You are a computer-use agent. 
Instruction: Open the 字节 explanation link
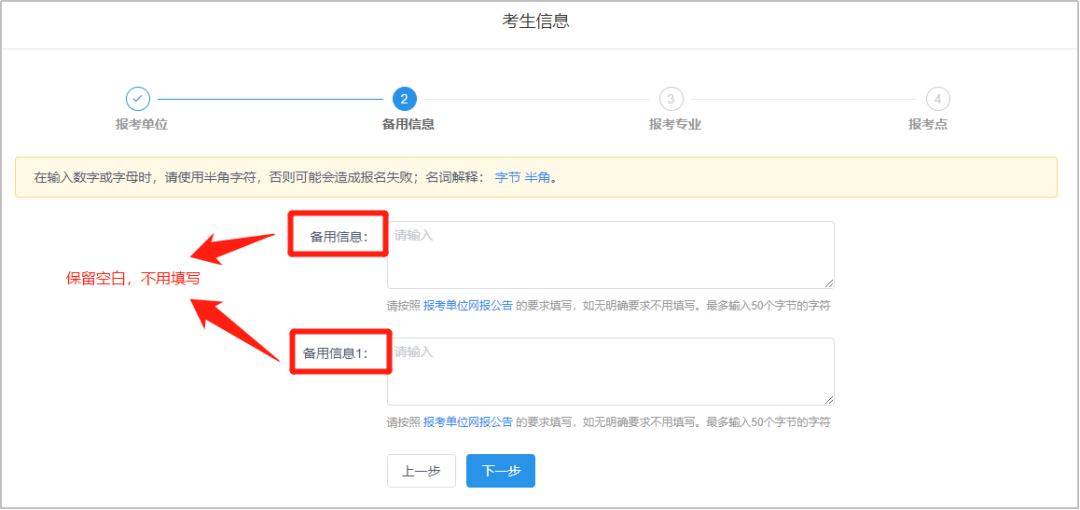point(507,178)
